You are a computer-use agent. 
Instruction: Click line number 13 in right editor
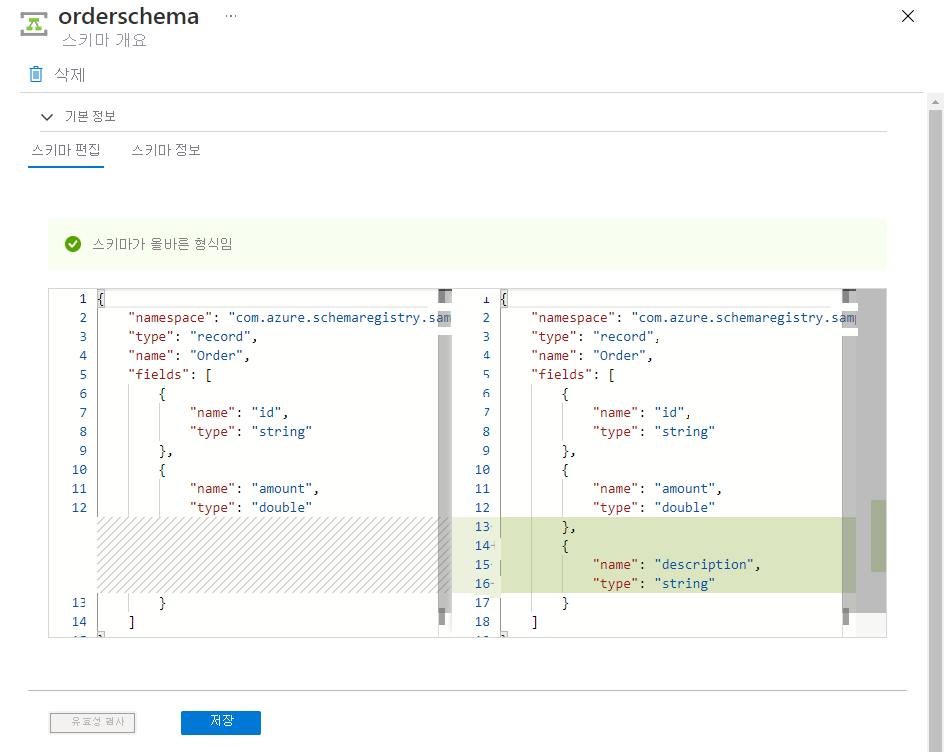click(x=482, y=526)
